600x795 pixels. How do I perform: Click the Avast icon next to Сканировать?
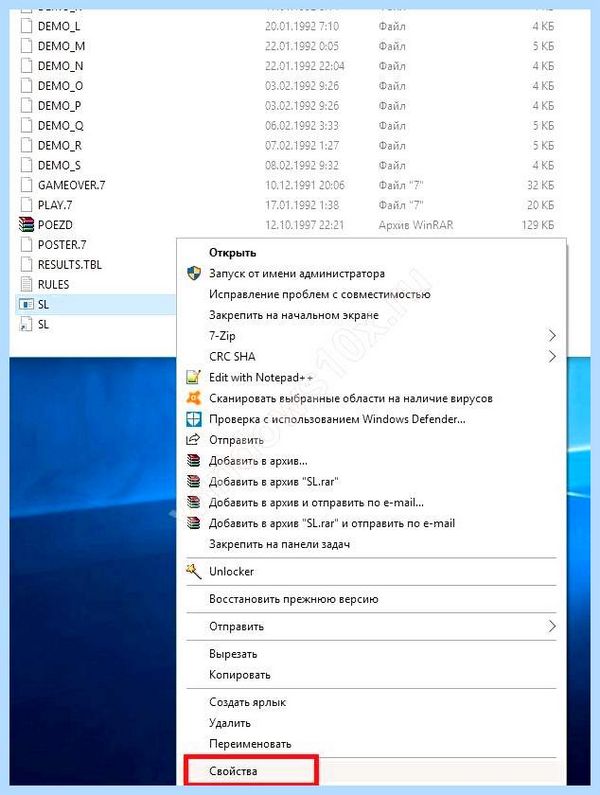194,398
